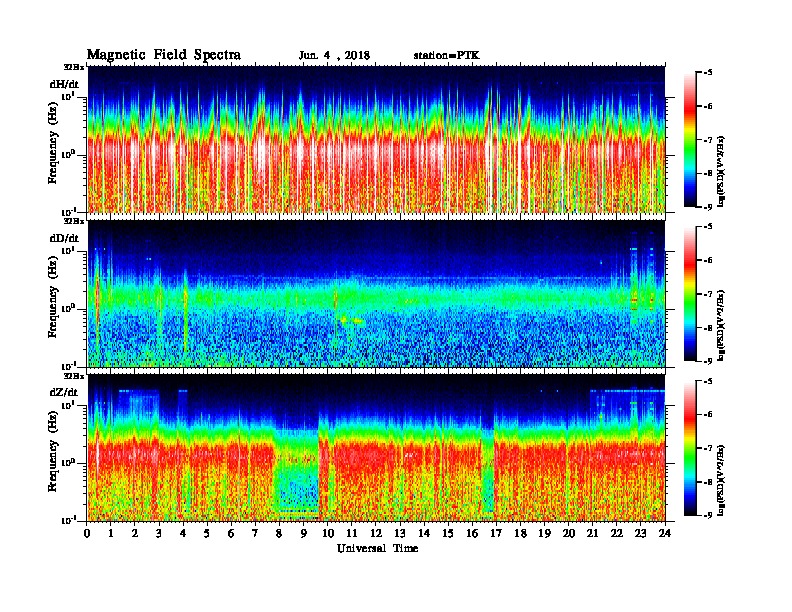Click inside the dD/dt spectrogram plot
The image size is (792, 612).
tap(376, 293)
